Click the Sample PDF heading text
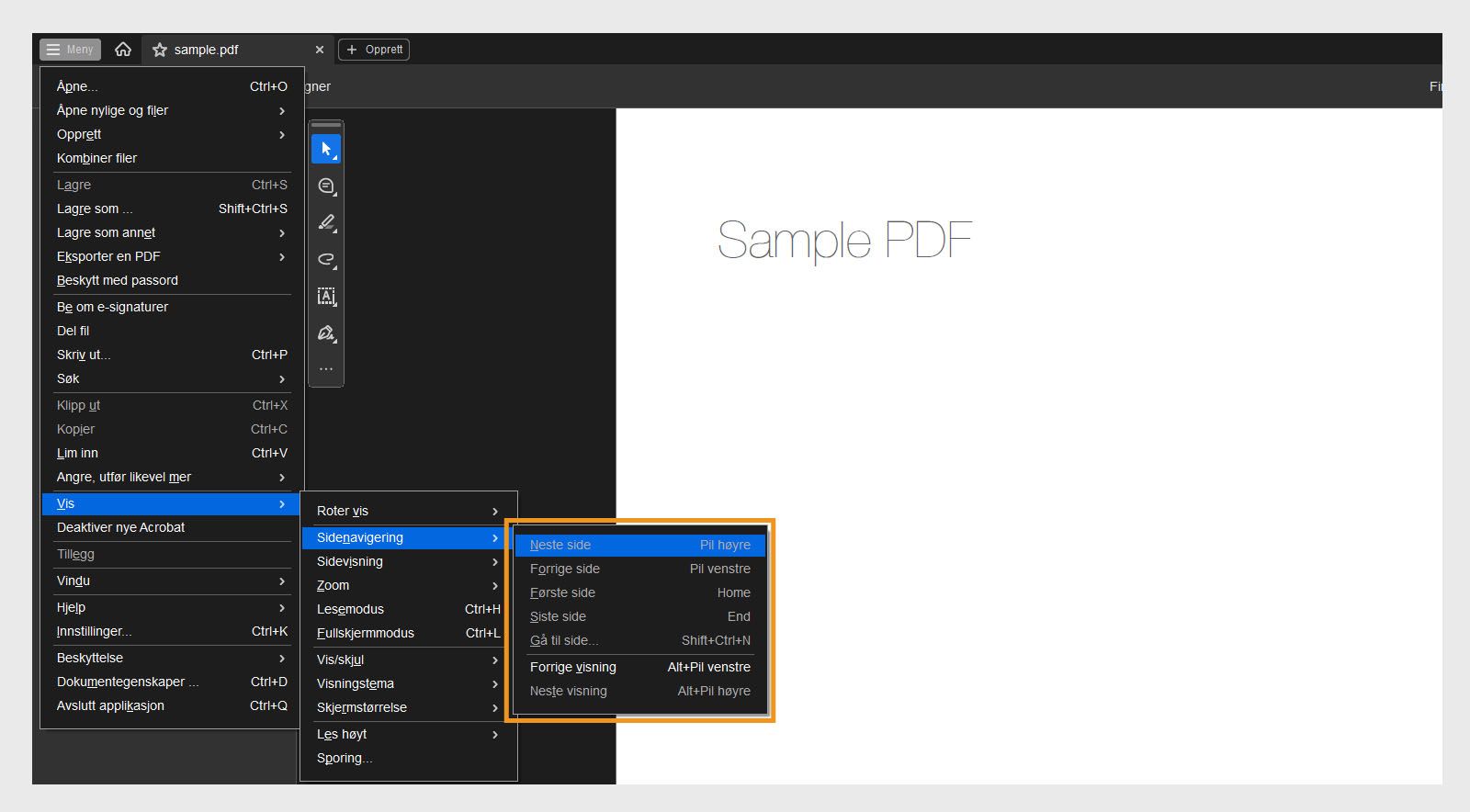The height and width of the screenshot is (812, 1470). pos(844,241)
